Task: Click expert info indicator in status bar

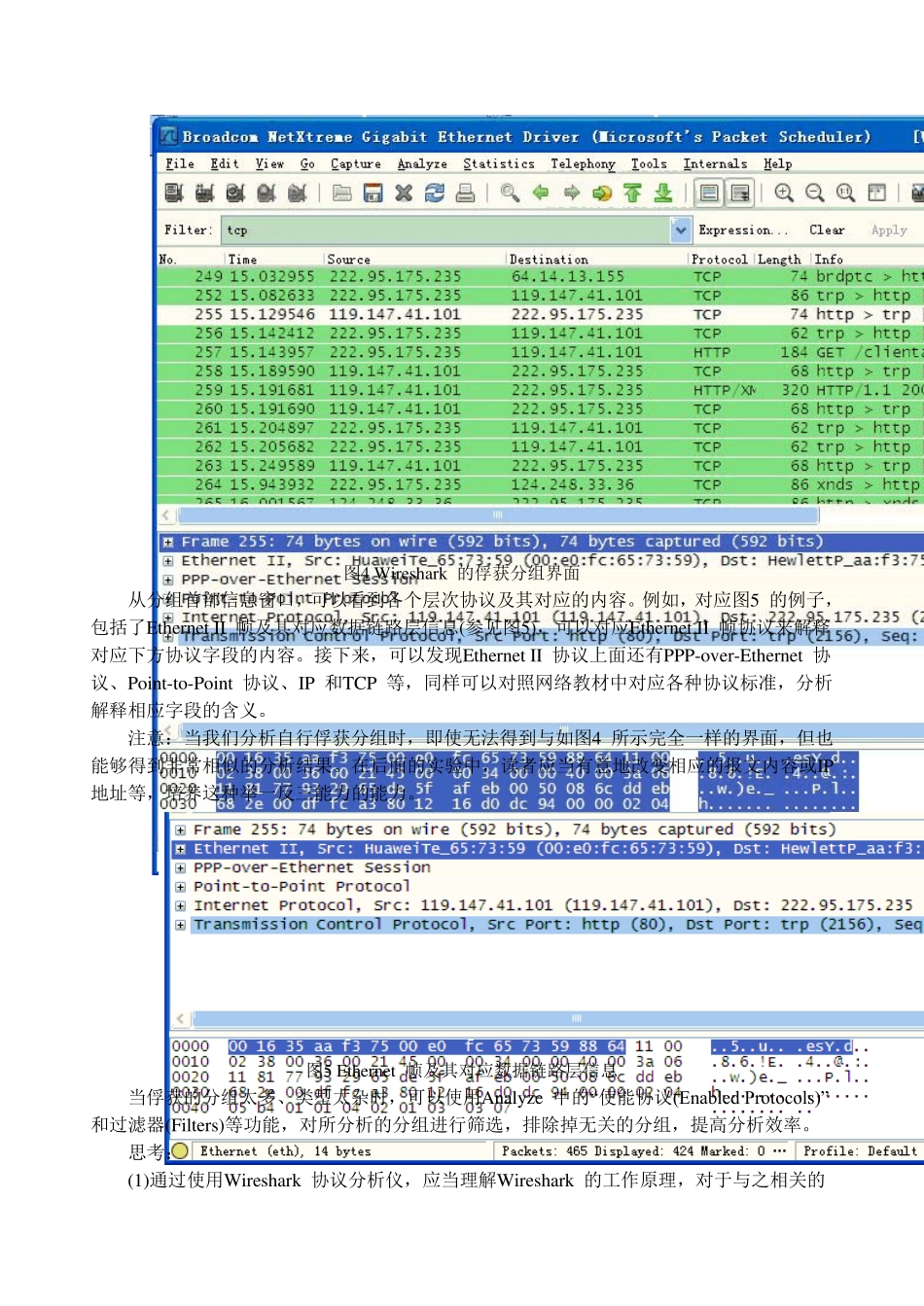Action: pos(180,1151)
